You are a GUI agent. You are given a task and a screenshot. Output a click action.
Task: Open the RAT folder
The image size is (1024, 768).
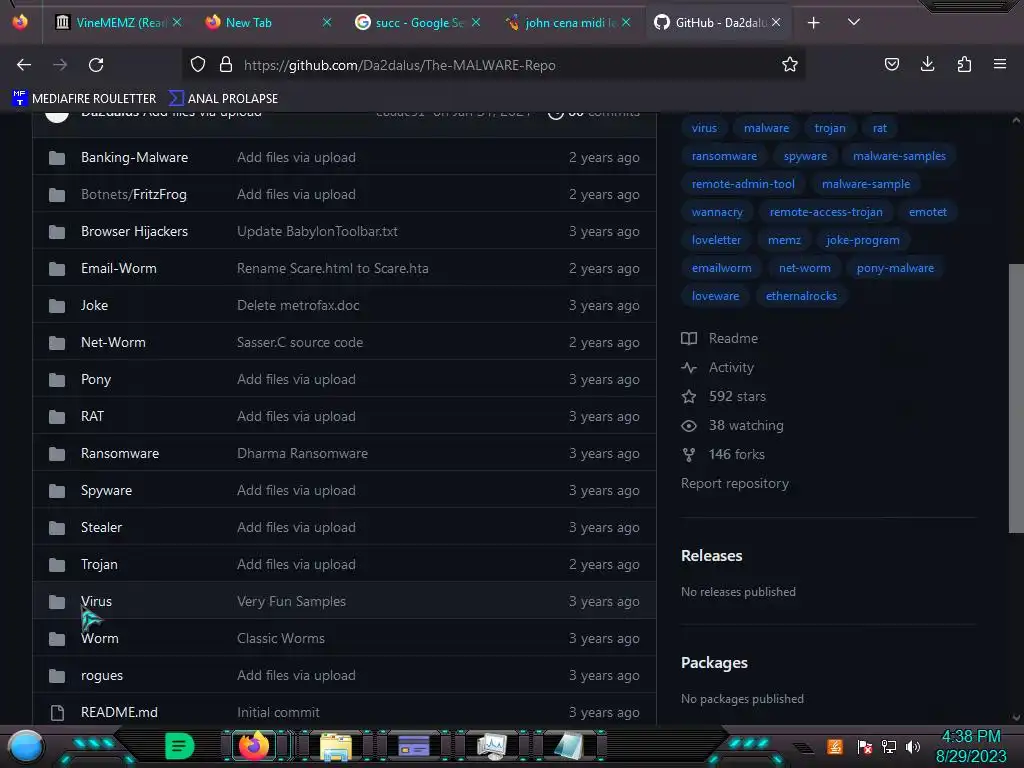click(92, 417)
